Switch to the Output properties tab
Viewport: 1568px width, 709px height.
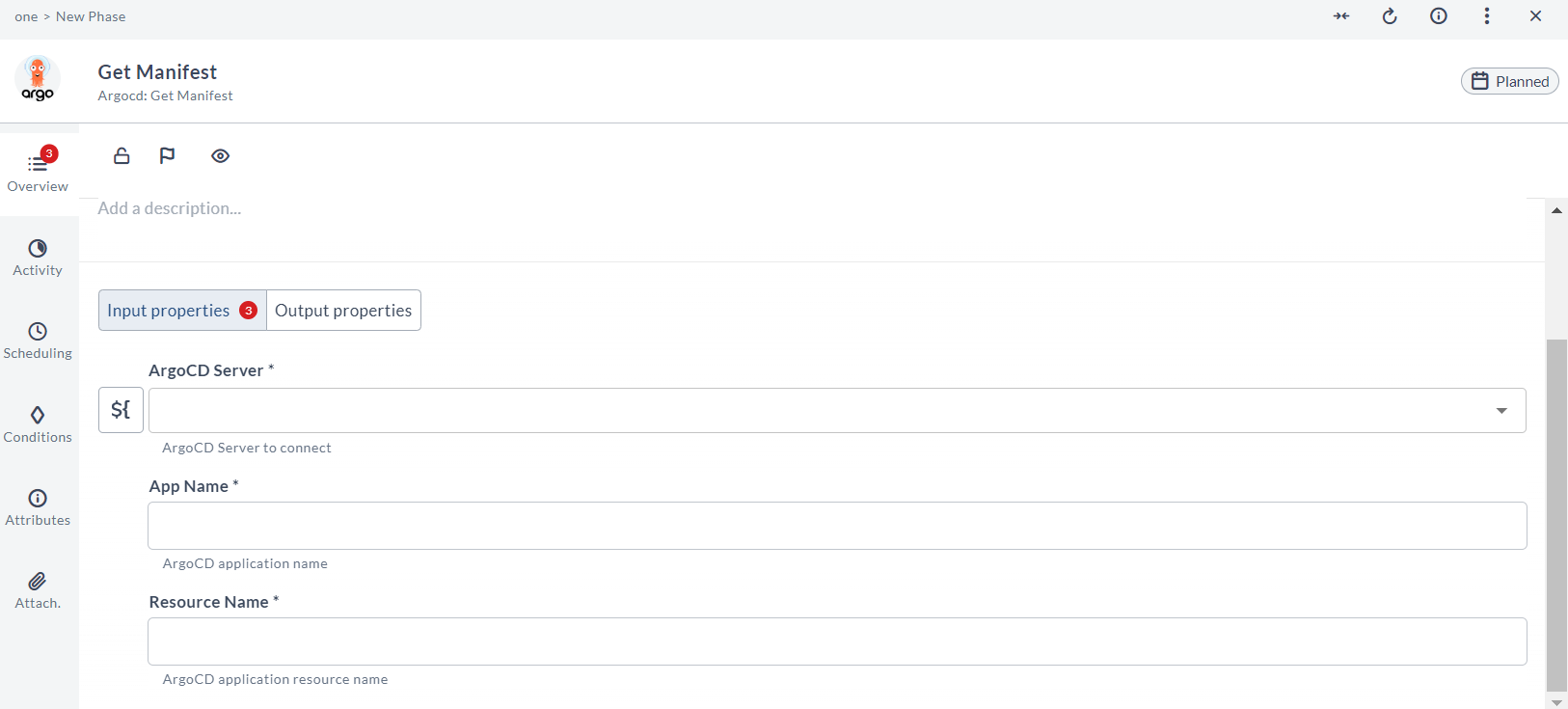(343, 311)
